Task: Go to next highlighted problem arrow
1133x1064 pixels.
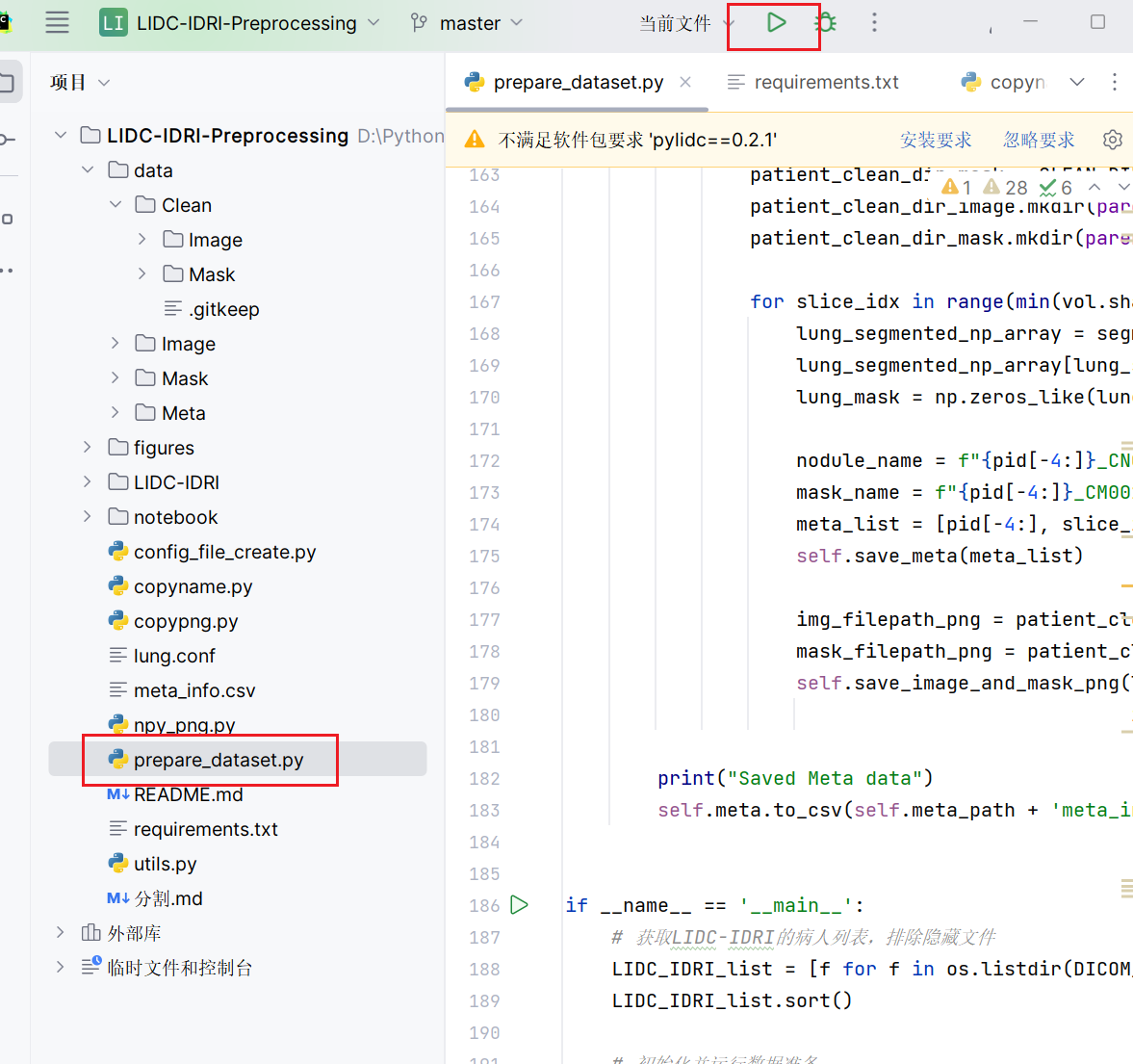Action: 1122,188
